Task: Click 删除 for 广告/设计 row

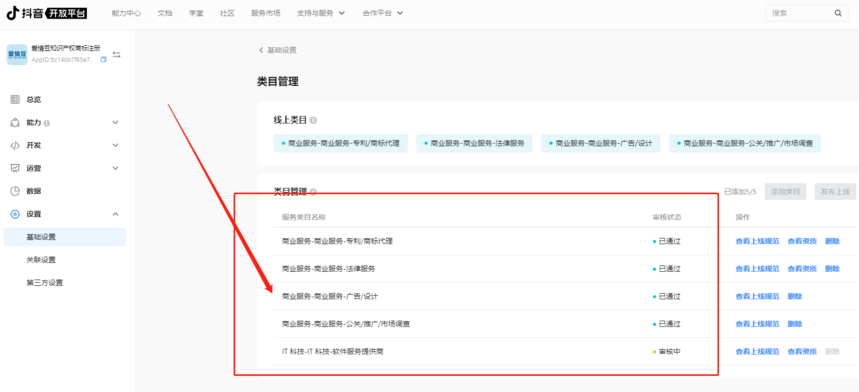Action: tap(795, 296)
